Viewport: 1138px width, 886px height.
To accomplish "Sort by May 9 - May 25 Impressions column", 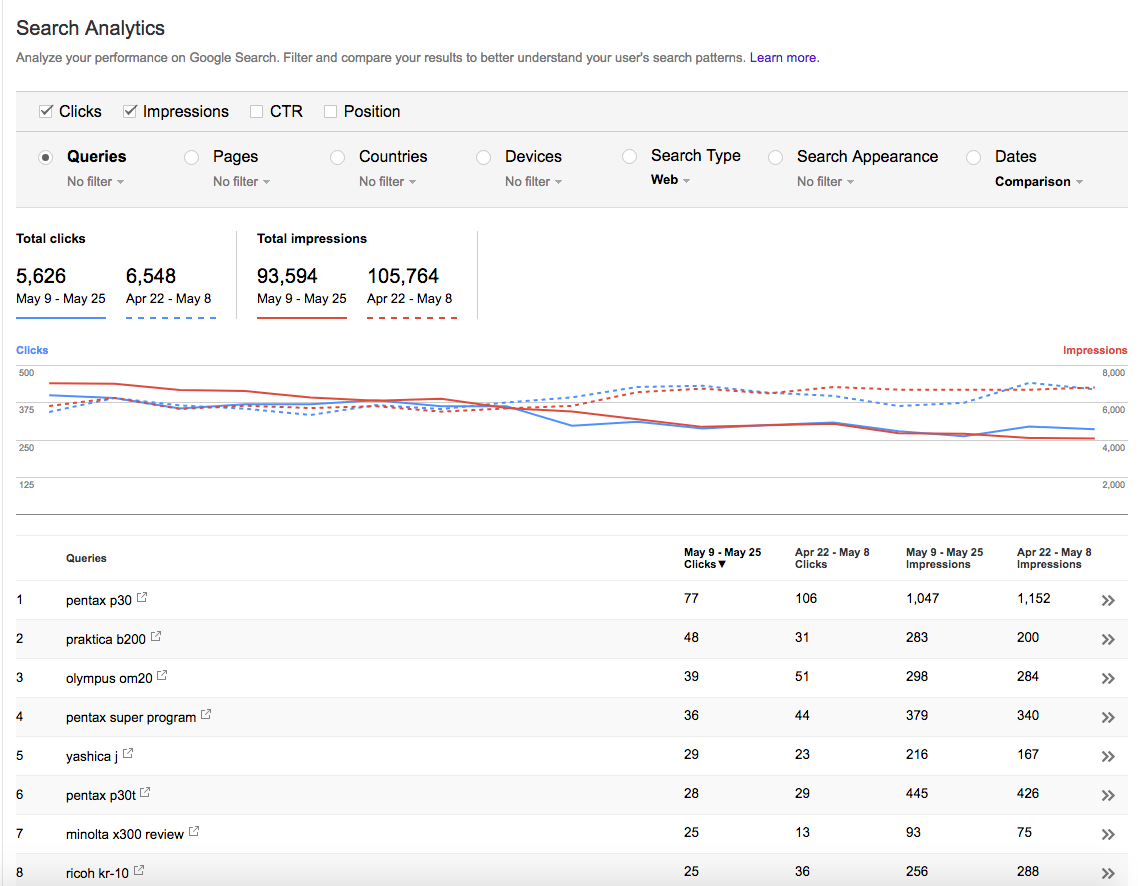I will click(x=944, y=558).
